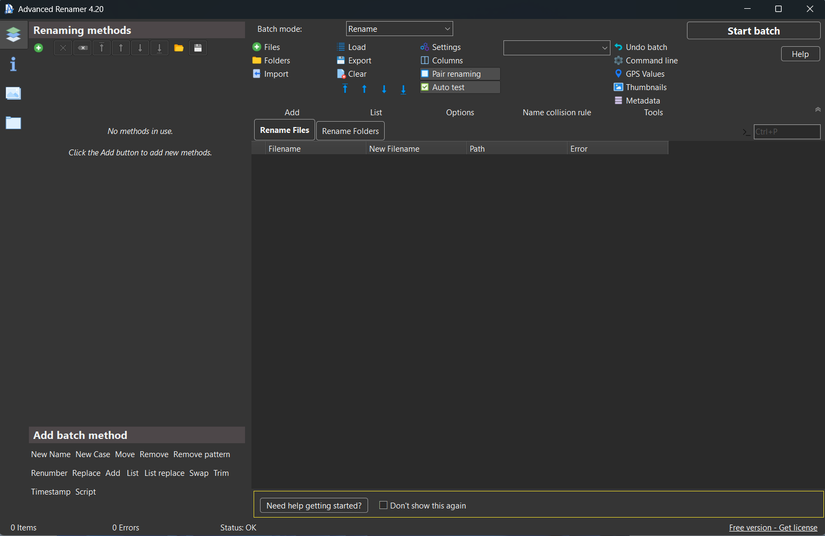Undo the last batch
Screen dimensions: 825x536
[641, 47]
